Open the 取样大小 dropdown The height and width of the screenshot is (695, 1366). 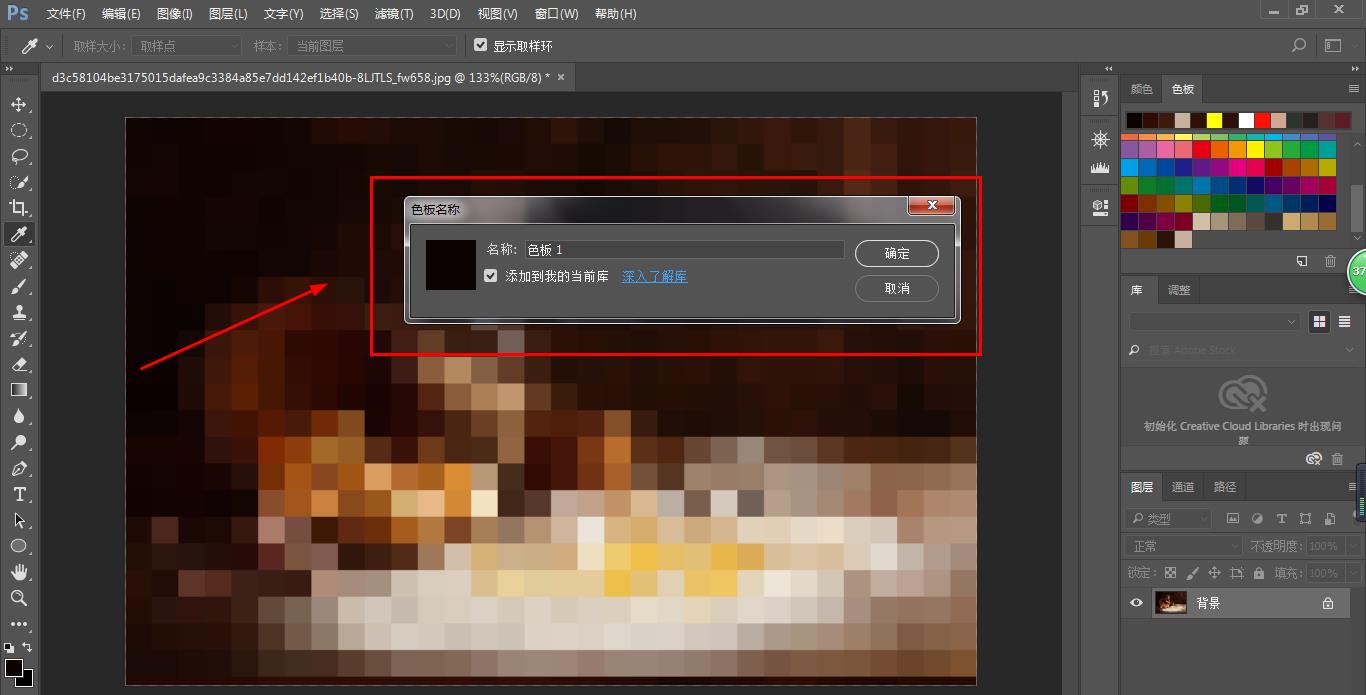188,46
